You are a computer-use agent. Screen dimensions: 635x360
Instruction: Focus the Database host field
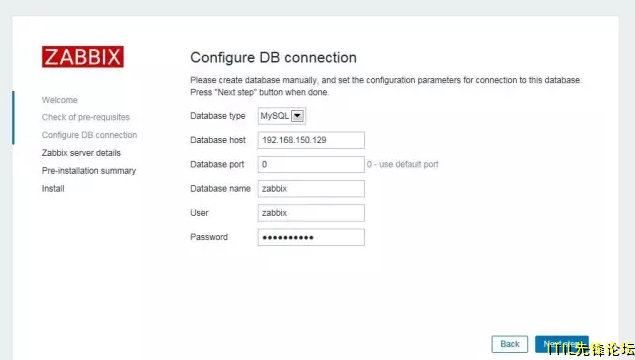click(311, 140)
